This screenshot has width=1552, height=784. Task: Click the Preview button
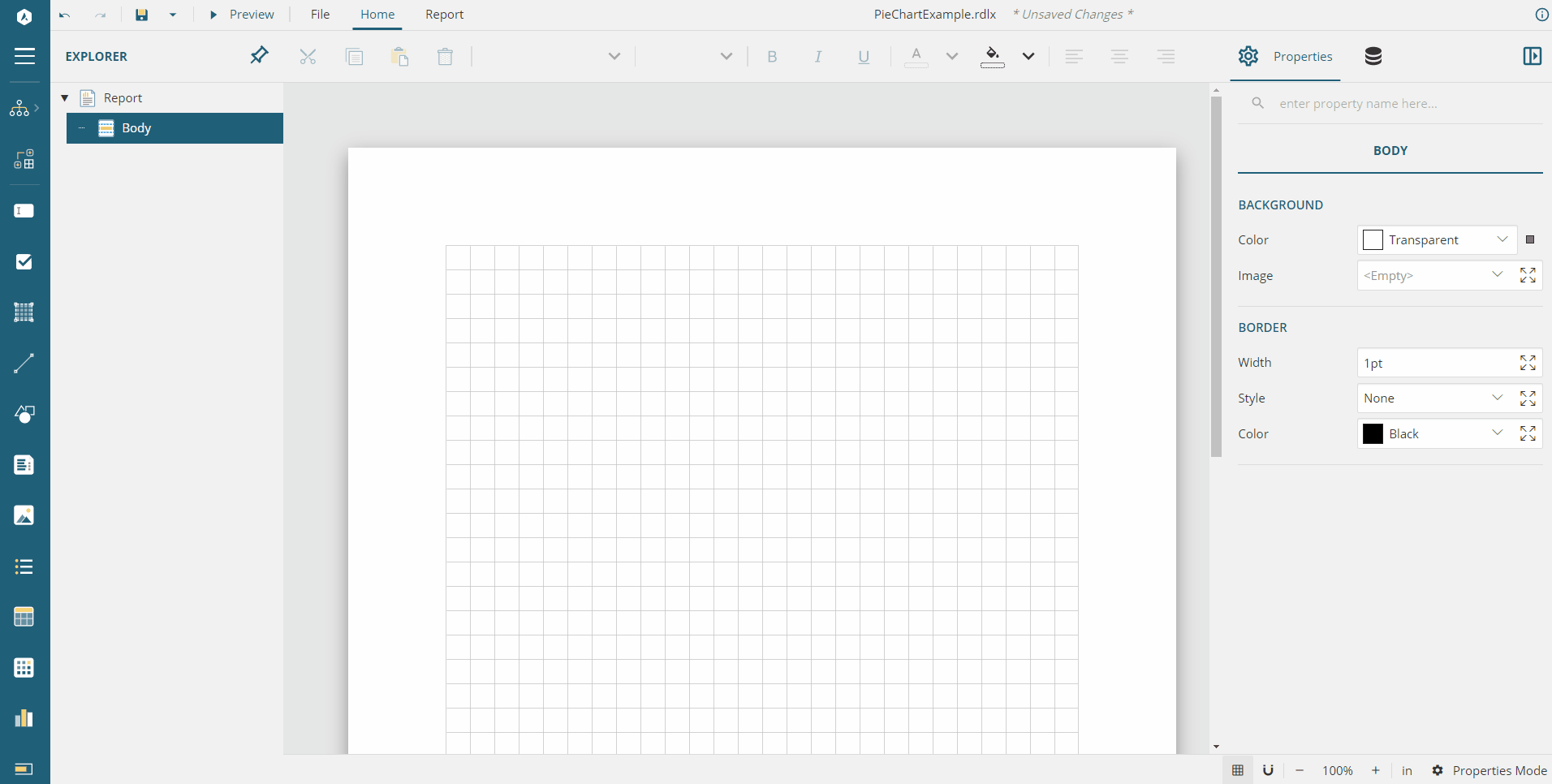click(x=241, y=14)
